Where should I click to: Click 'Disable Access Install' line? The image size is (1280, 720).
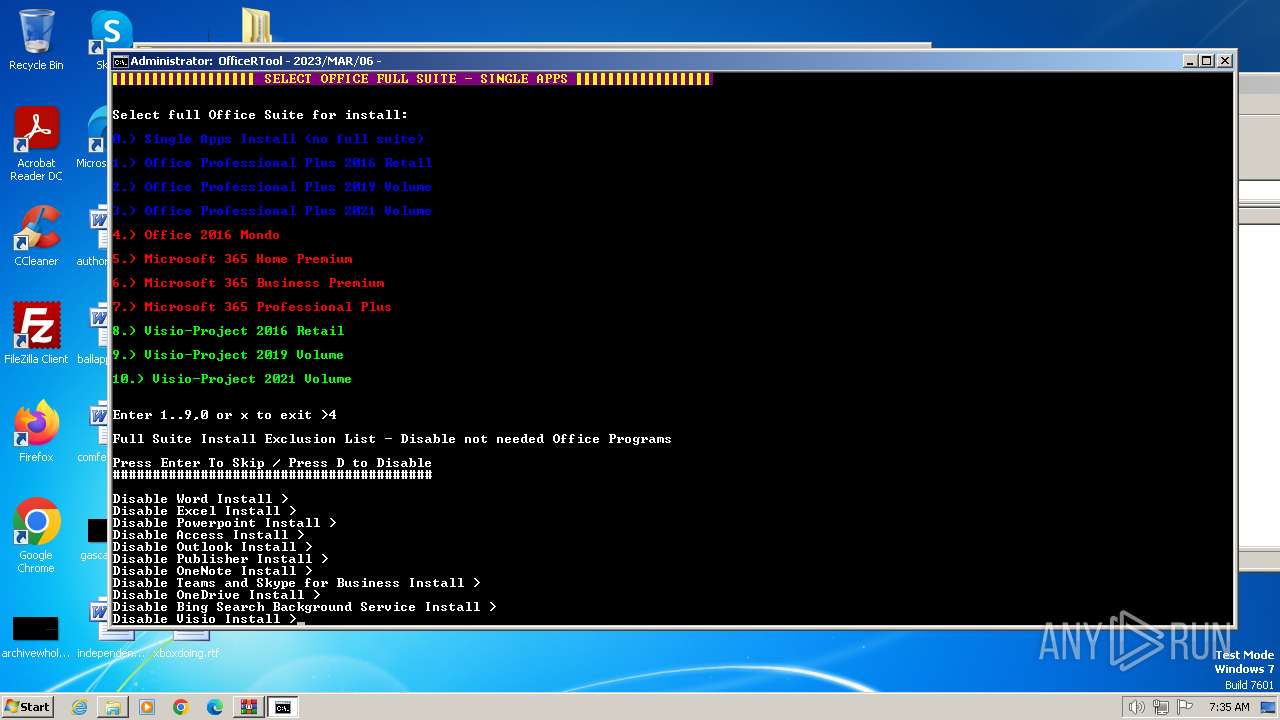pos(208,535)
